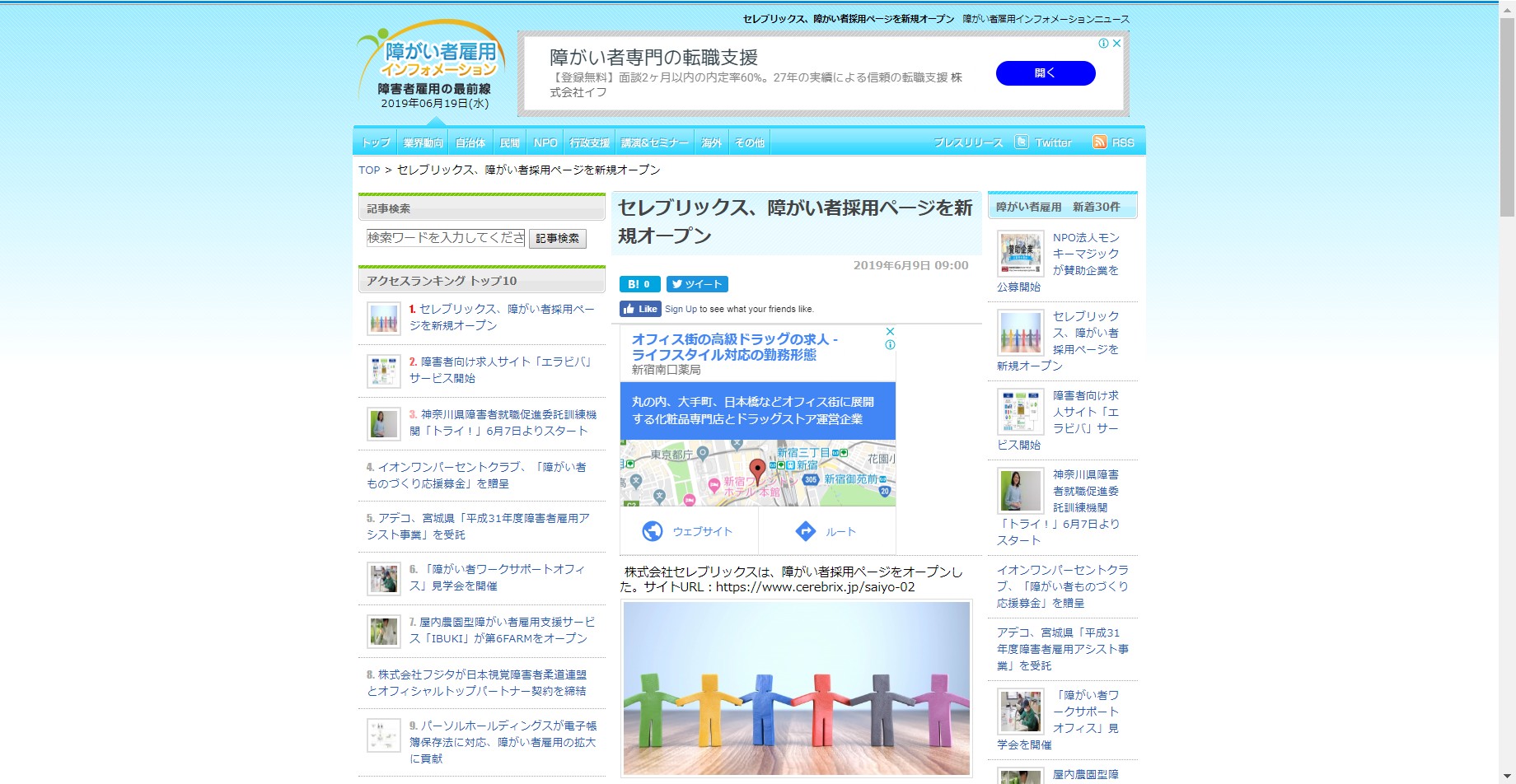
Task: Open ranking thumbnail for セレブリックス article
Action: (x=384, y=319)
